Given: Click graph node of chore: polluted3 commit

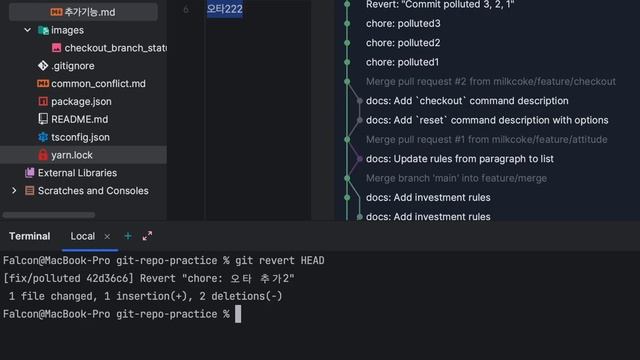Looking at the screenshot, I should 347,24.
